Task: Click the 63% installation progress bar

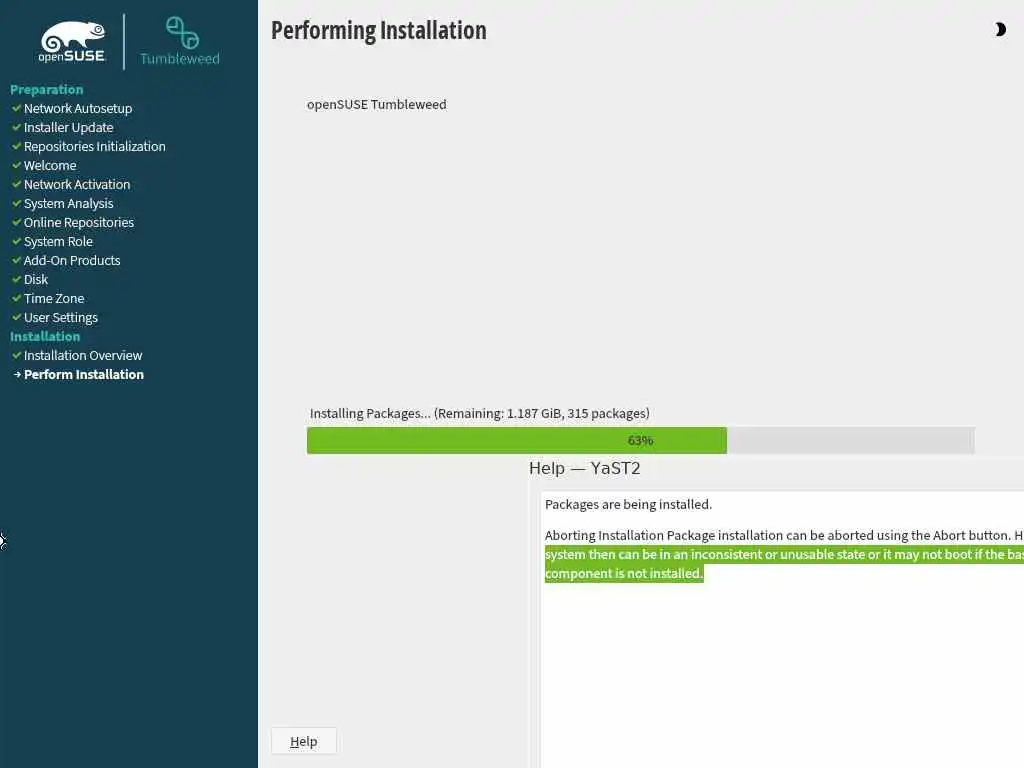Action: (641, 440)
